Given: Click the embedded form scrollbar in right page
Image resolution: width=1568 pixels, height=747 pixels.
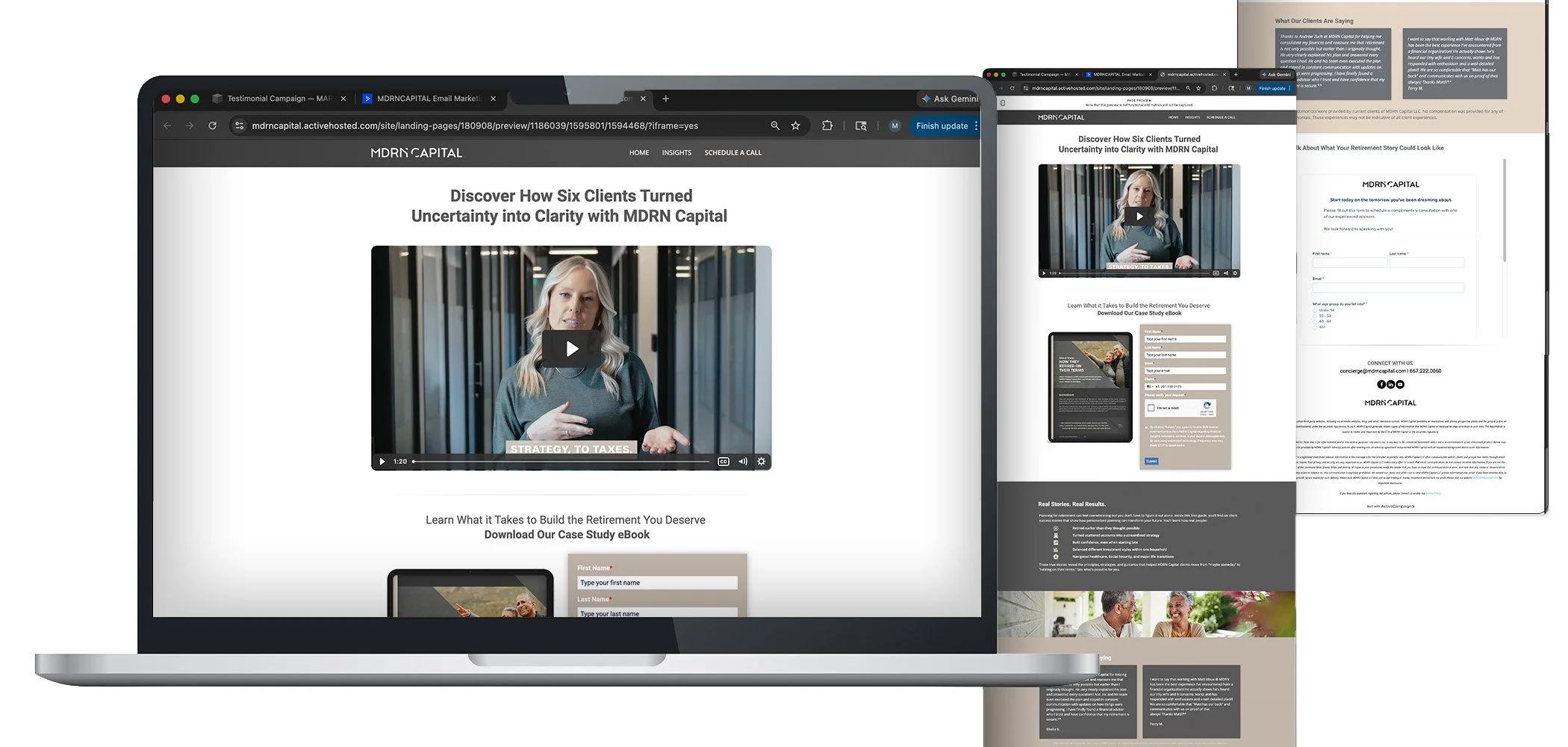Looking at the screenshot, I should [x=1504, y=209].
